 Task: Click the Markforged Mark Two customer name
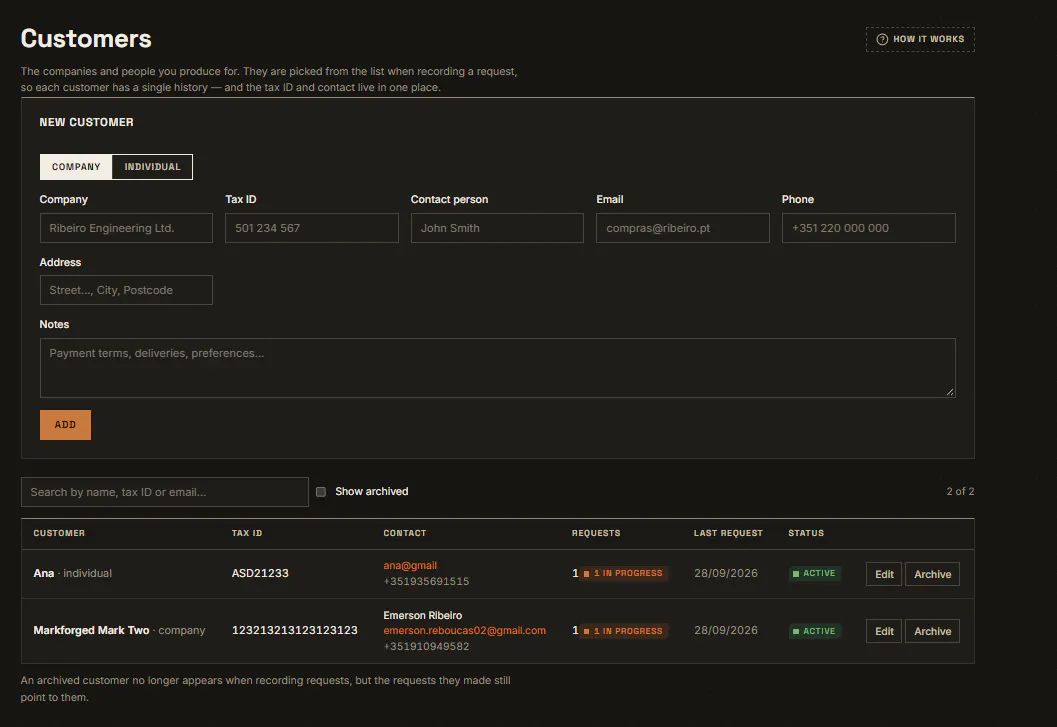pyautogui.click(x=91, y=631)
